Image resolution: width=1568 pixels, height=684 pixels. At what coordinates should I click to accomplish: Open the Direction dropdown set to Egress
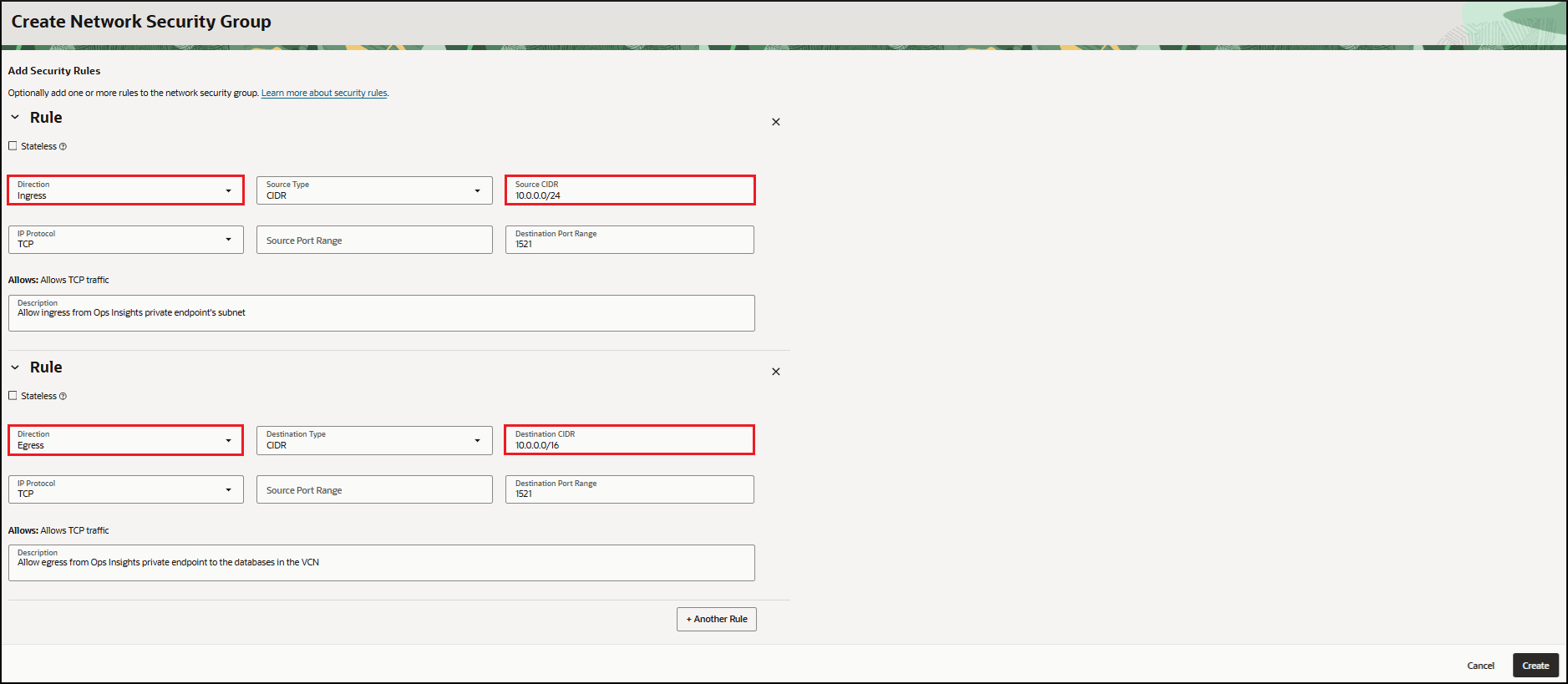(x=126, y=440)
